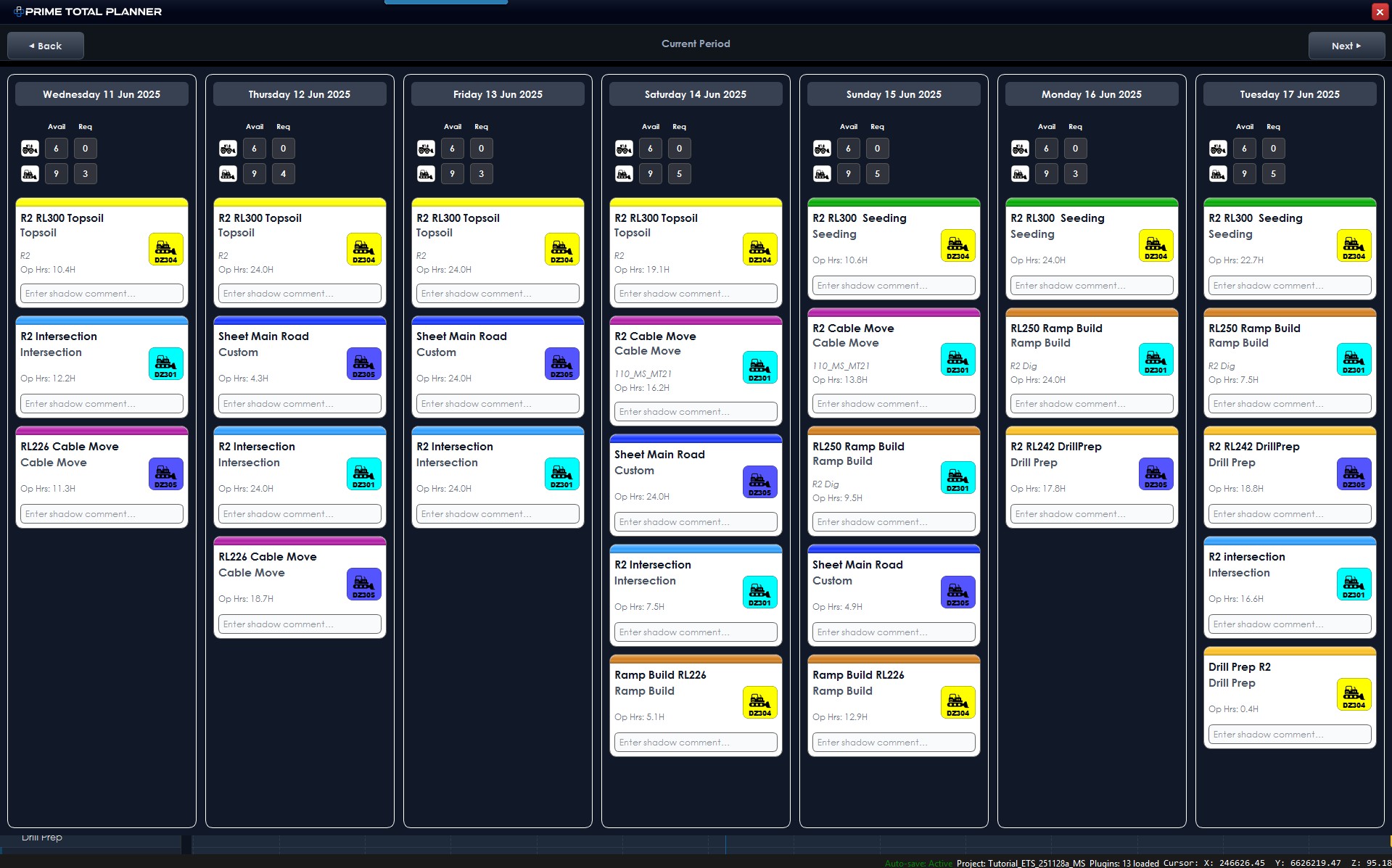Click the Back button

tap(45, 45)
